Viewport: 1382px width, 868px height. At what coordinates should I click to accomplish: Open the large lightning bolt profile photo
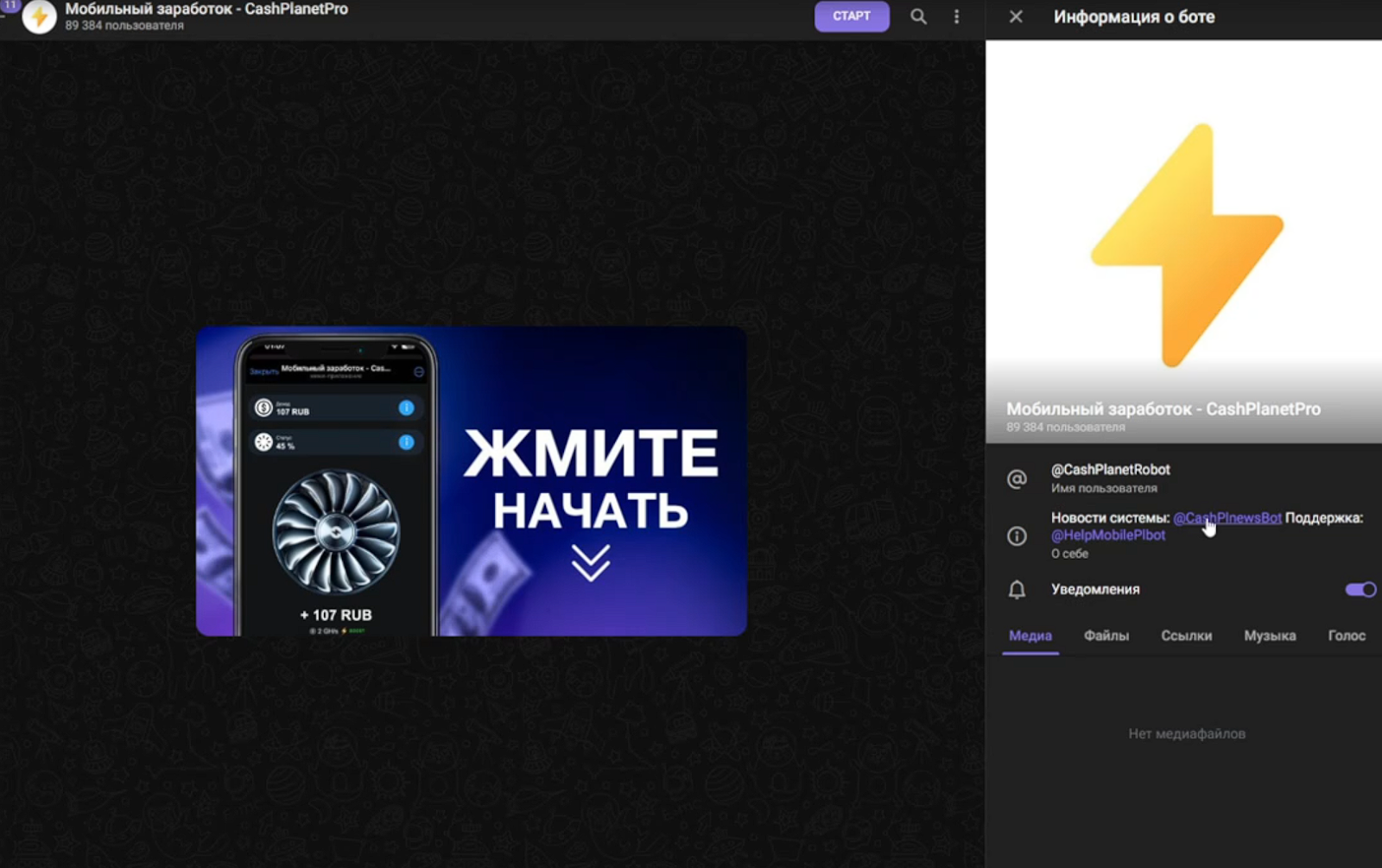coord(1184,242)
